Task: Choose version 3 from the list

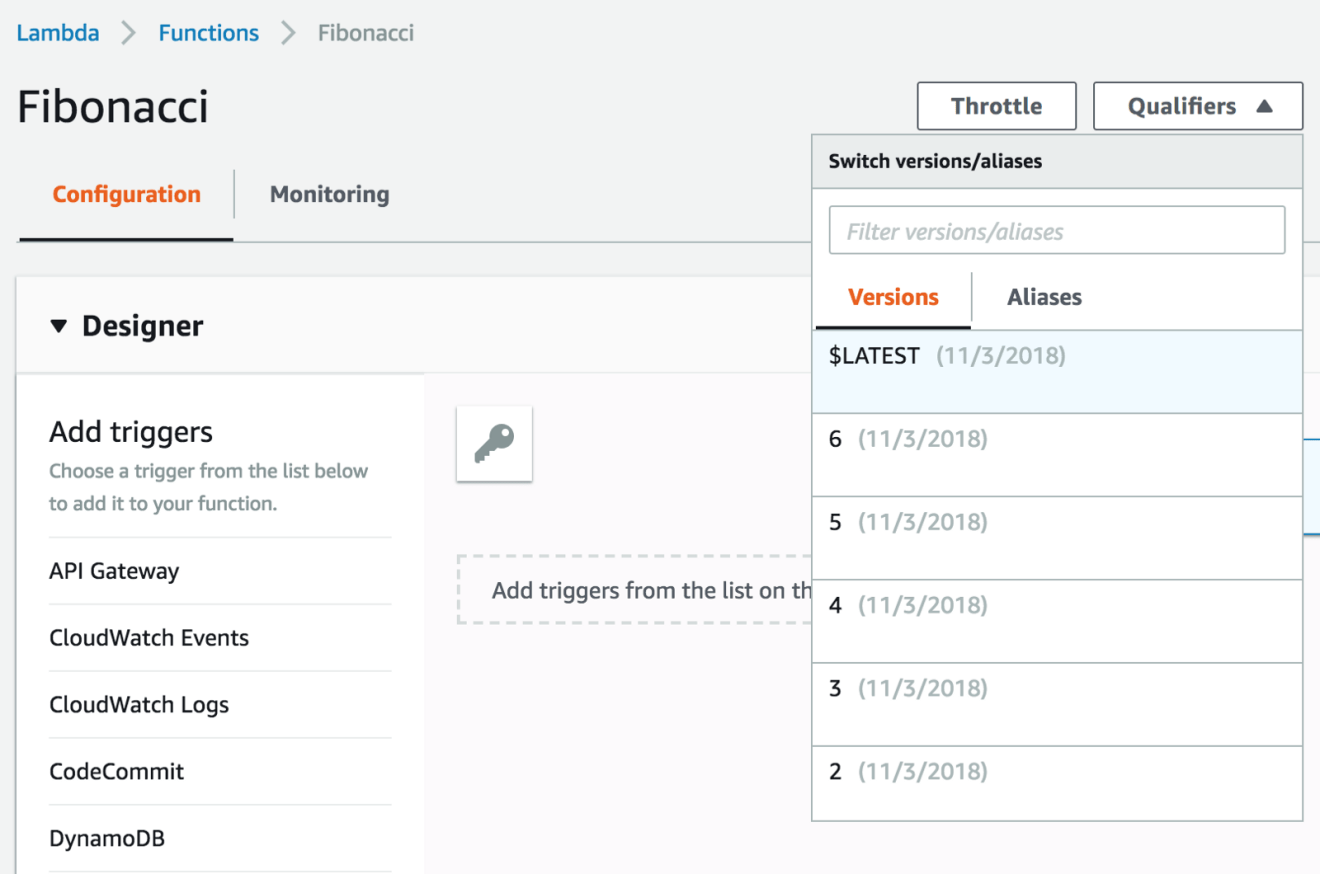Action: pyautogui.click(x=1057, y=704)
